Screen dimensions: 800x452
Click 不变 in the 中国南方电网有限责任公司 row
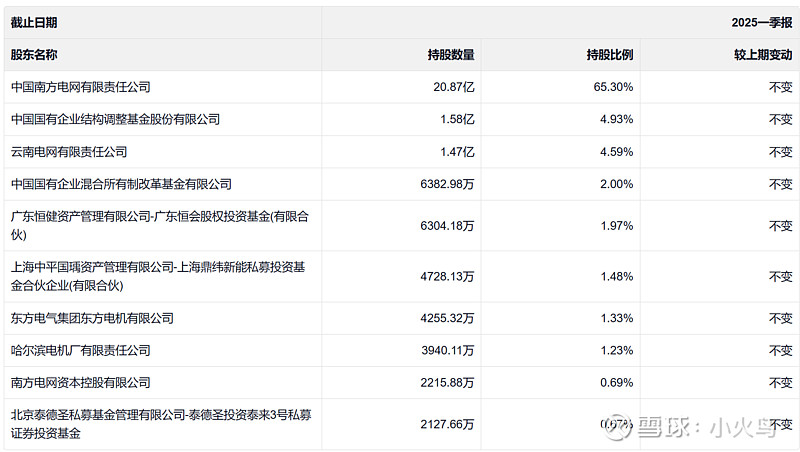pyautogui.click(x=781, y=87)
